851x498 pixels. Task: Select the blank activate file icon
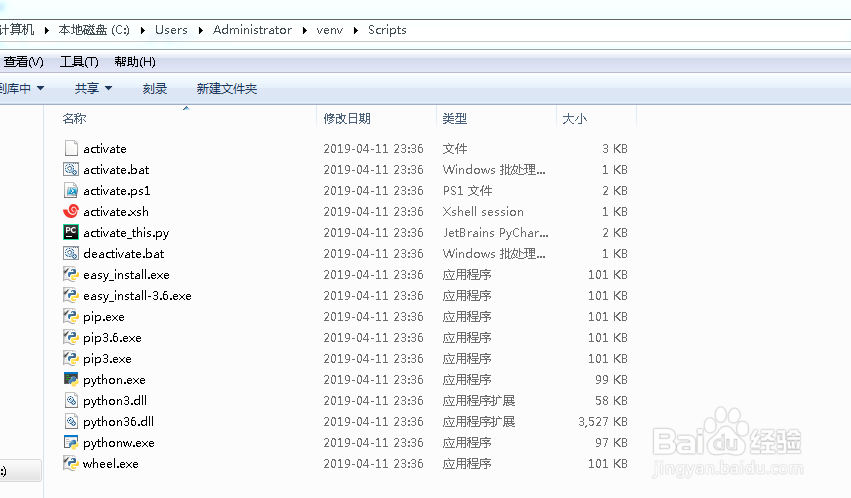[71, 148]
